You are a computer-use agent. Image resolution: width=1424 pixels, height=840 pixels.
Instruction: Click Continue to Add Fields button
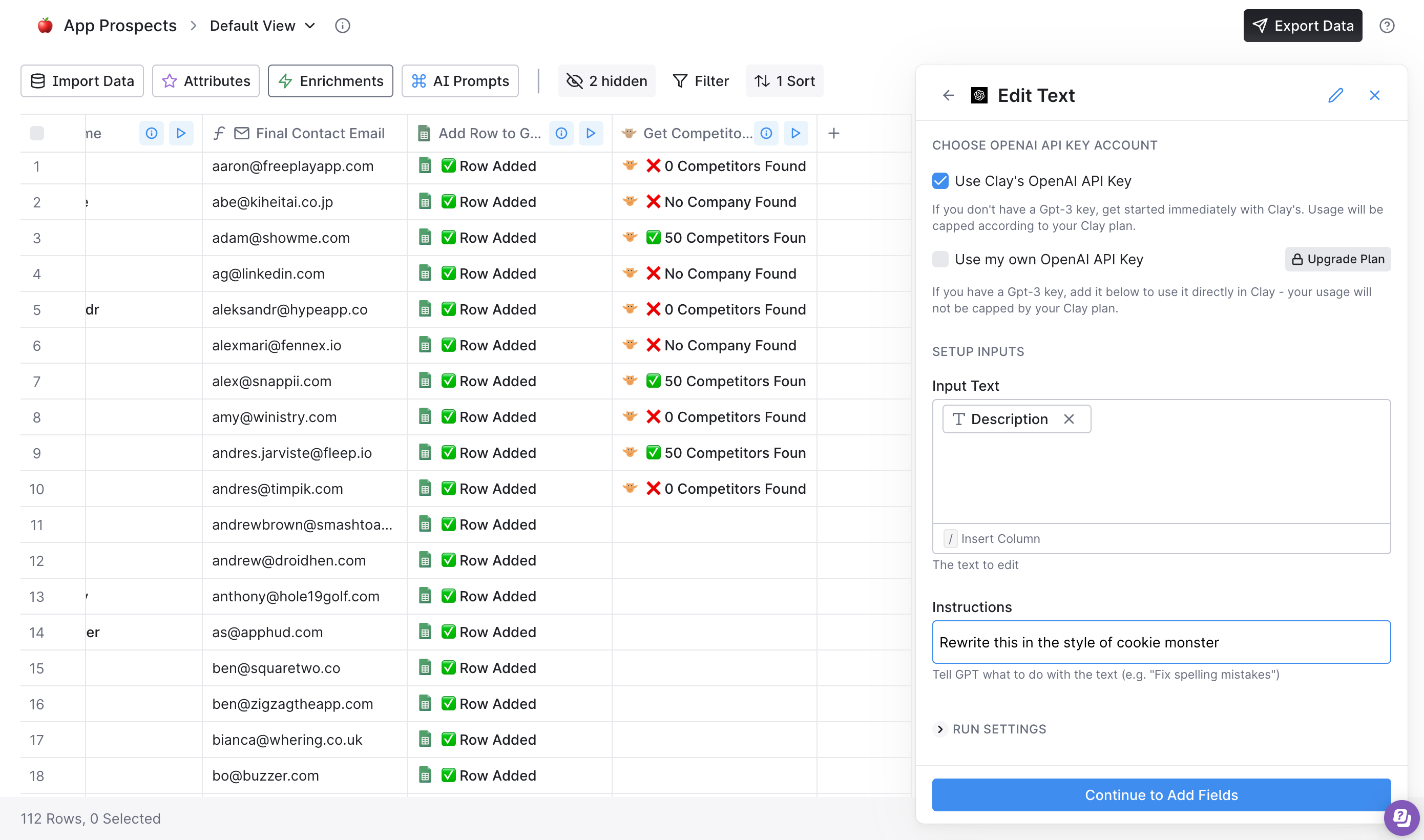tap(1161, 795)
